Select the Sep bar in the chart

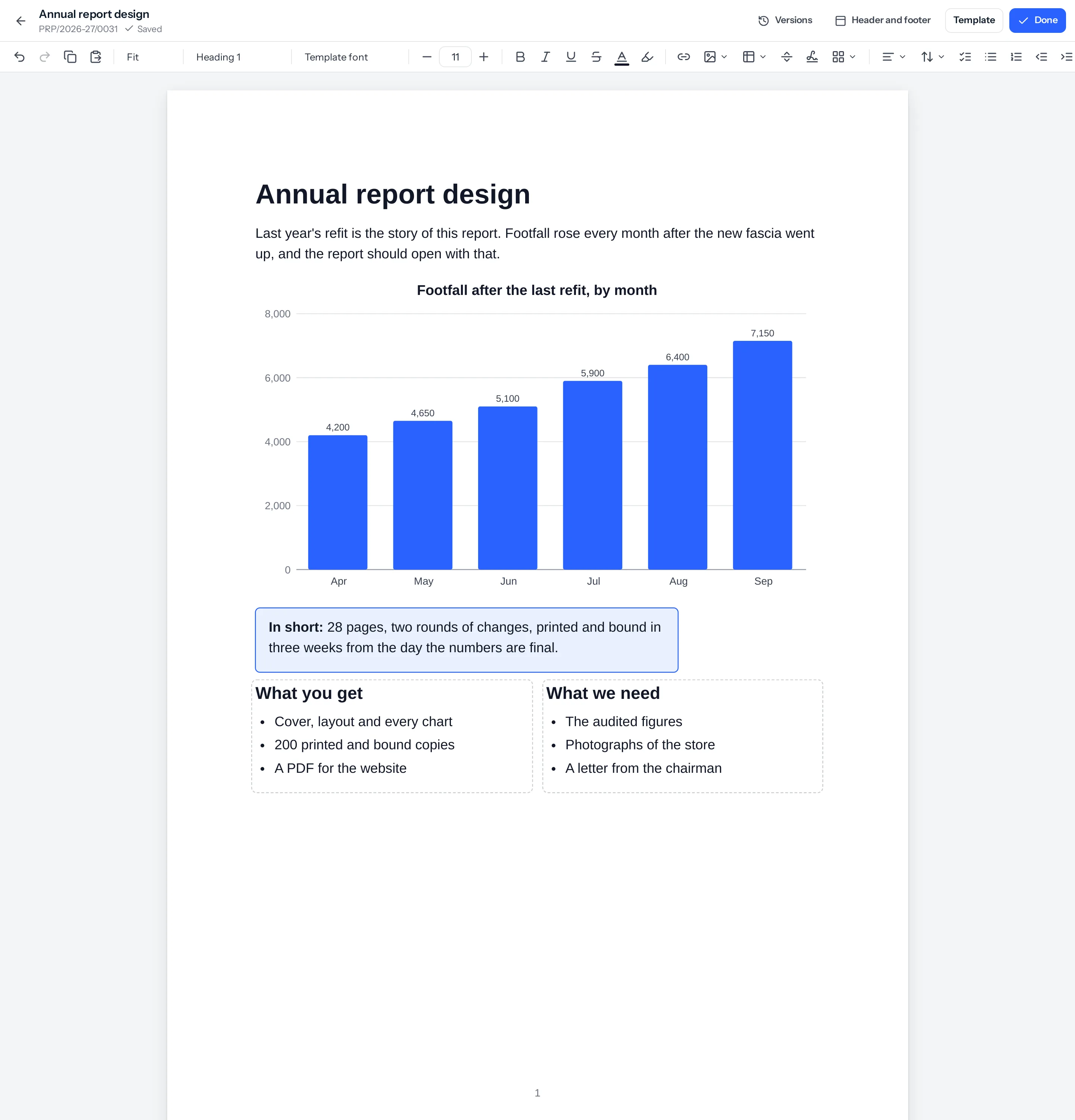tap(763, 455)
